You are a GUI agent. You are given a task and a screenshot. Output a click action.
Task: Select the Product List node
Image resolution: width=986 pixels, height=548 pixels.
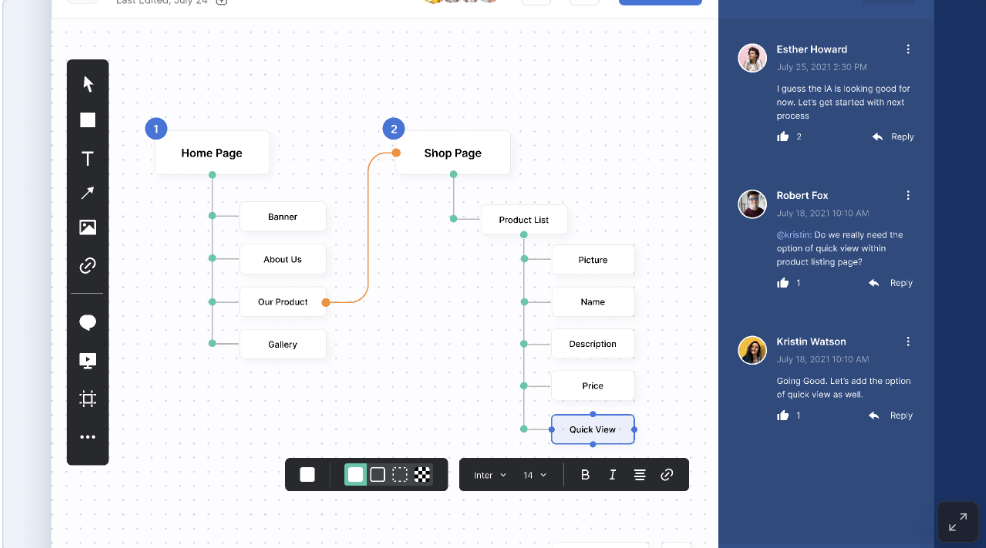(524, 220)
